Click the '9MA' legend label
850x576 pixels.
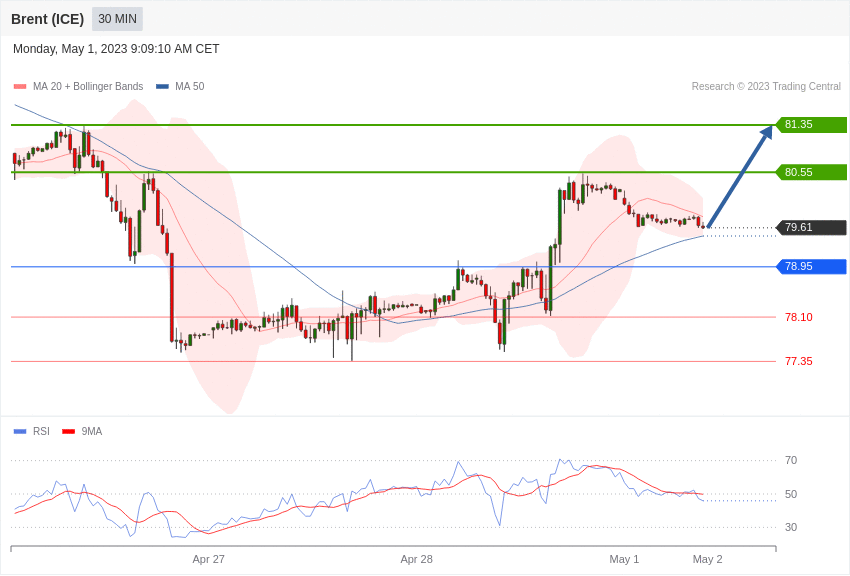(92, 431)
